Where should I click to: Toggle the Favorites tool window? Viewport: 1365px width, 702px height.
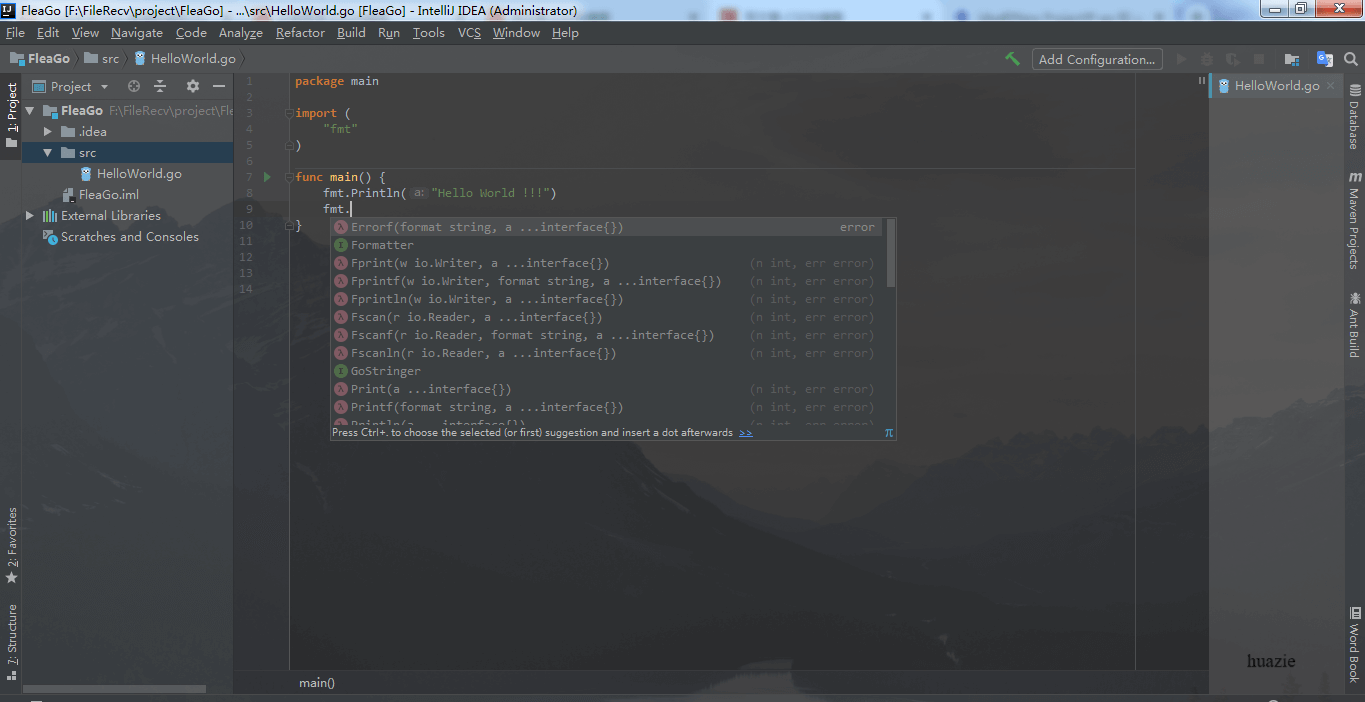pyautogui.click(x=12, y=546)
